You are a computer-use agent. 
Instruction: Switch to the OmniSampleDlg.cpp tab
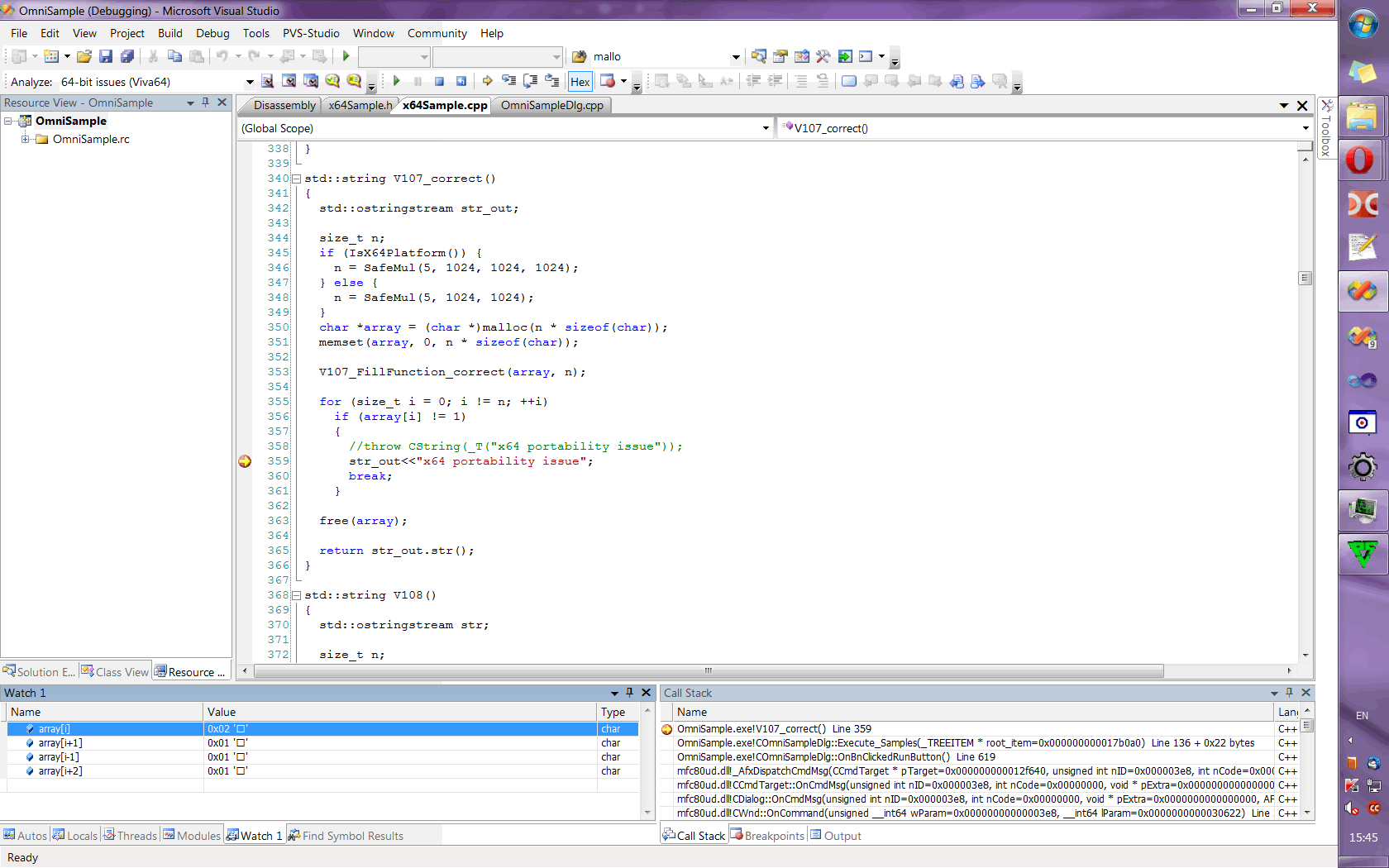551,105
